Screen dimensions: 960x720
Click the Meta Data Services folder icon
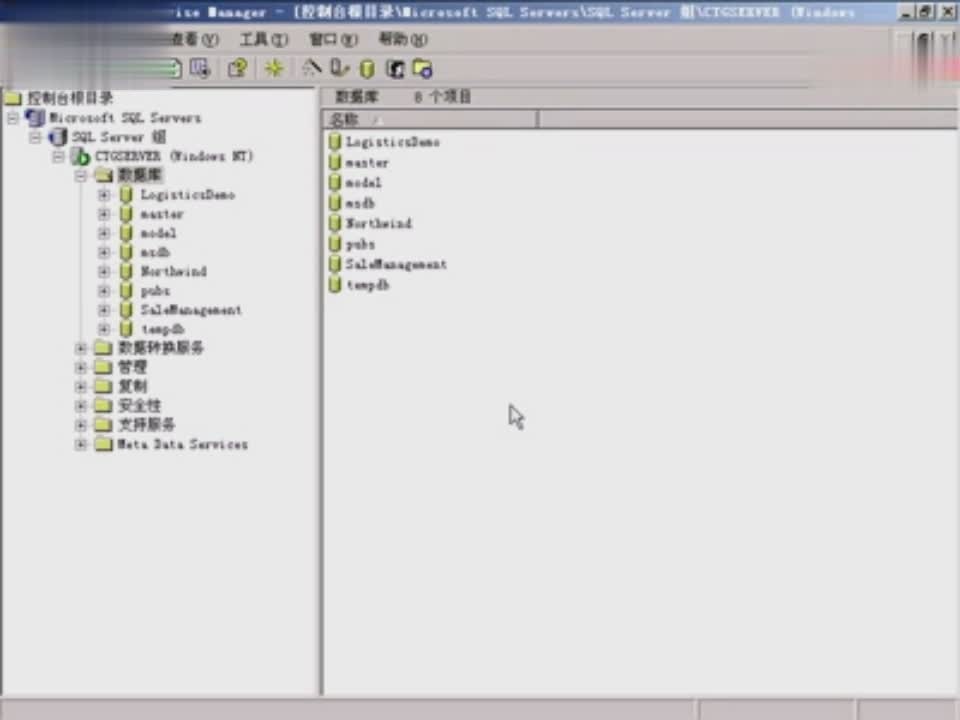pos(103,444)
